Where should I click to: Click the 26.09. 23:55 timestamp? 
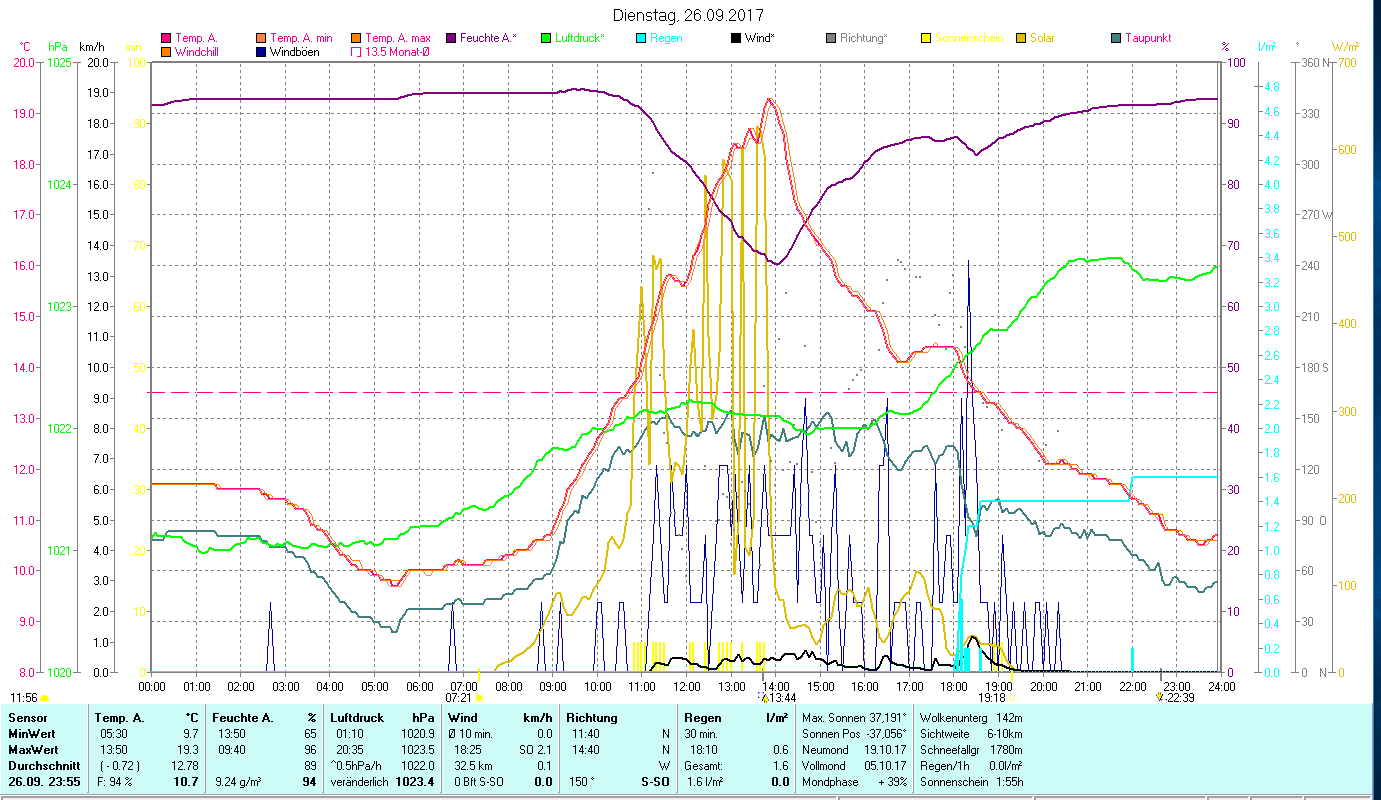43,782
